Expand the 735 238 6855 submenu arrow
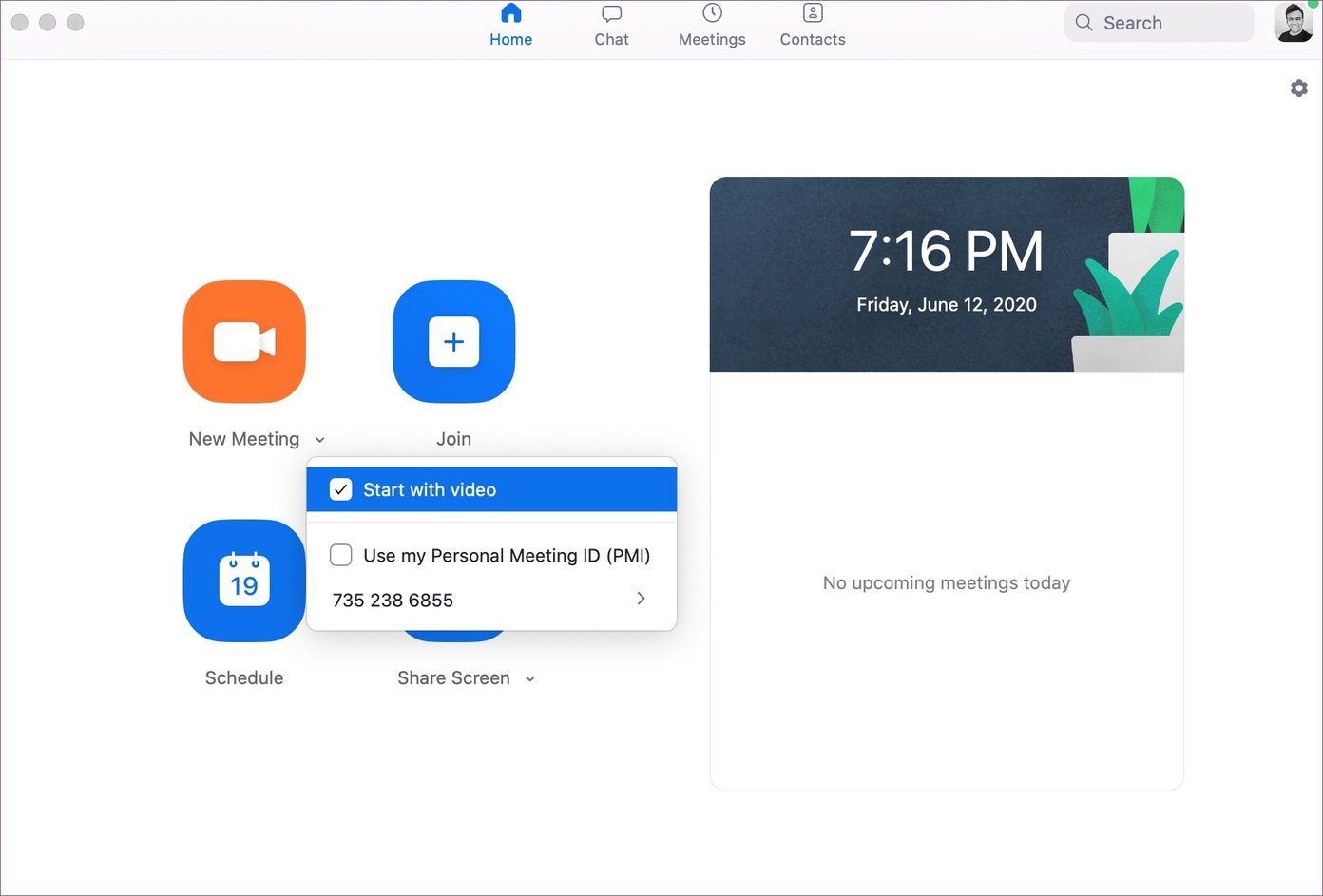 [x=641, y=599]
